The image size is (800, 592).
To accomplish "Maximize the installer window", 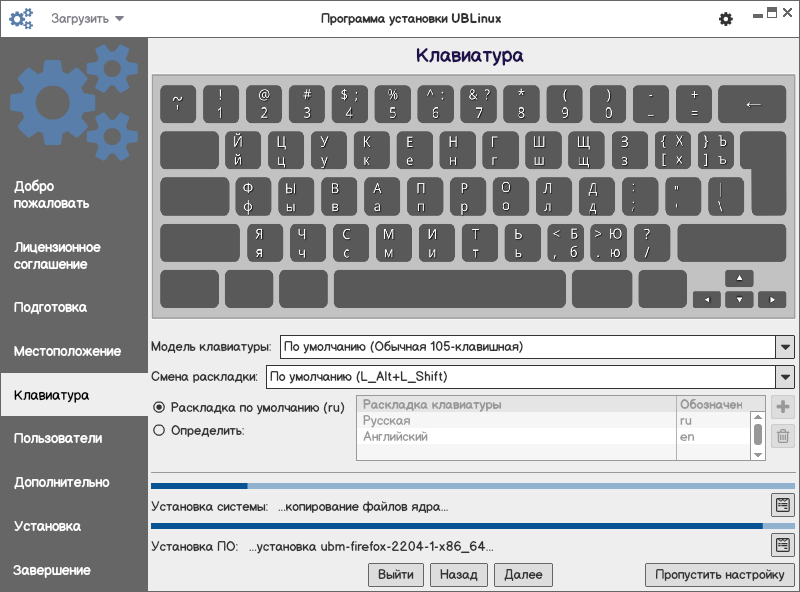I will (772, 13).
